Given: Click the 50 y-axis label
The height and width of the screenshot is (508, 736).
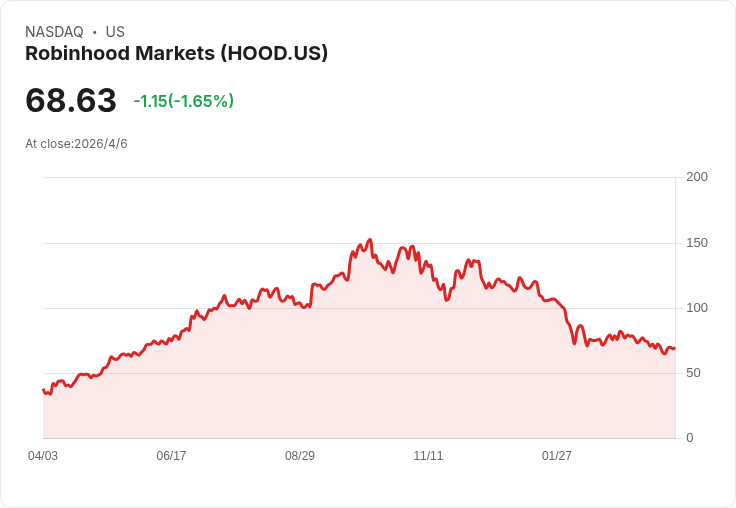Looking at the screenshot, I should (693, 373).
